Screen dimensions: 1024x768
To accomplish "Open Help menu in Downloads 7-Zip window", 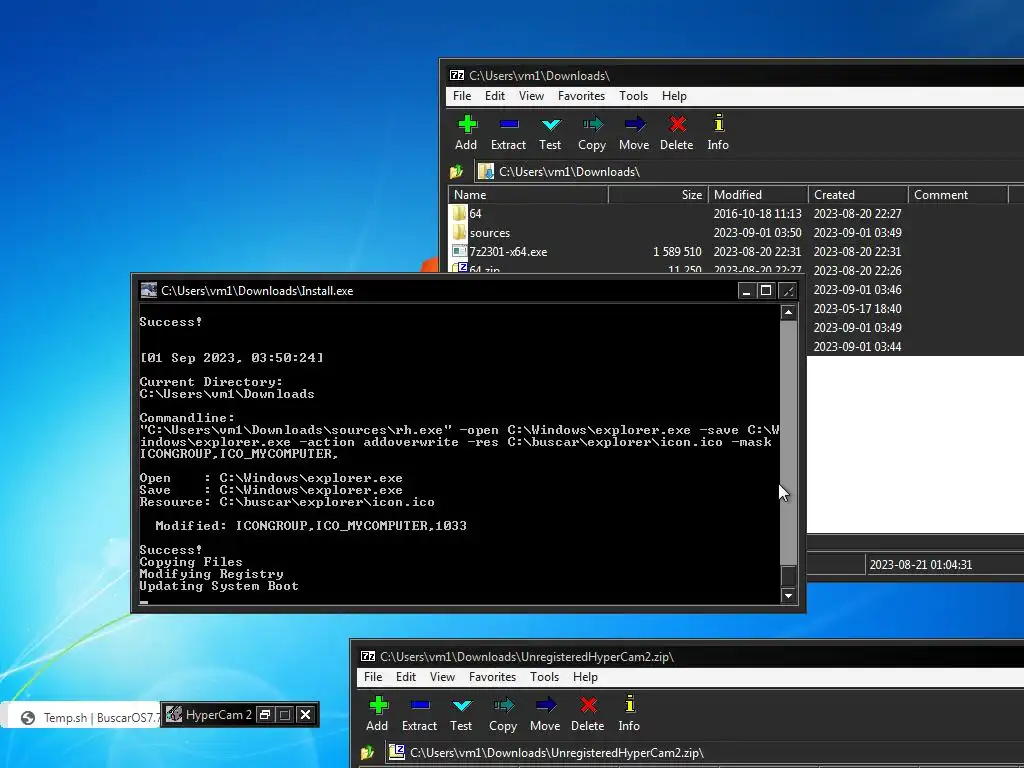I will click(x=674, y=96).
